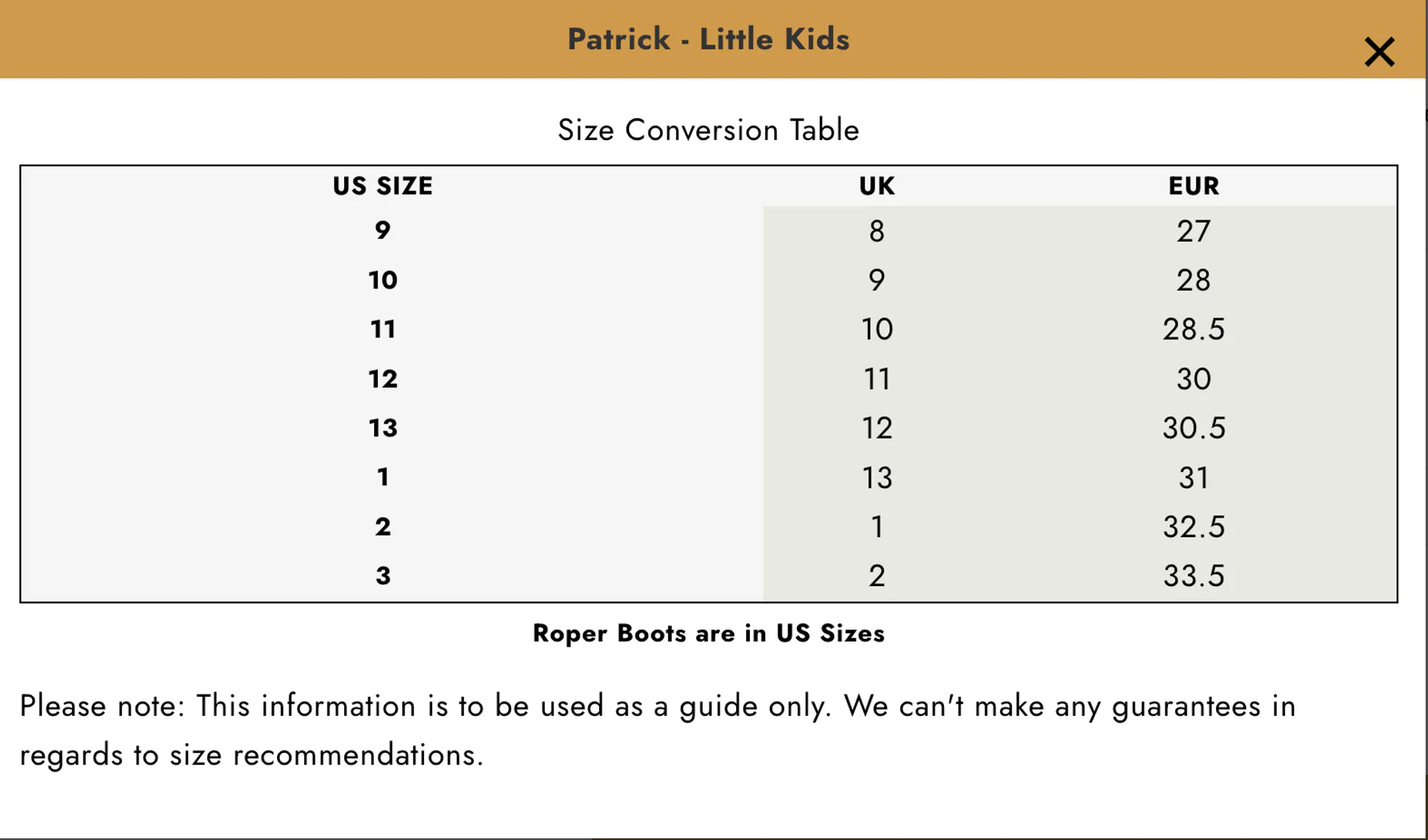Screen dimensions: 1428x840
Task: Click the 'Patrick - Little Kids' title
Action: coord(708,39)
